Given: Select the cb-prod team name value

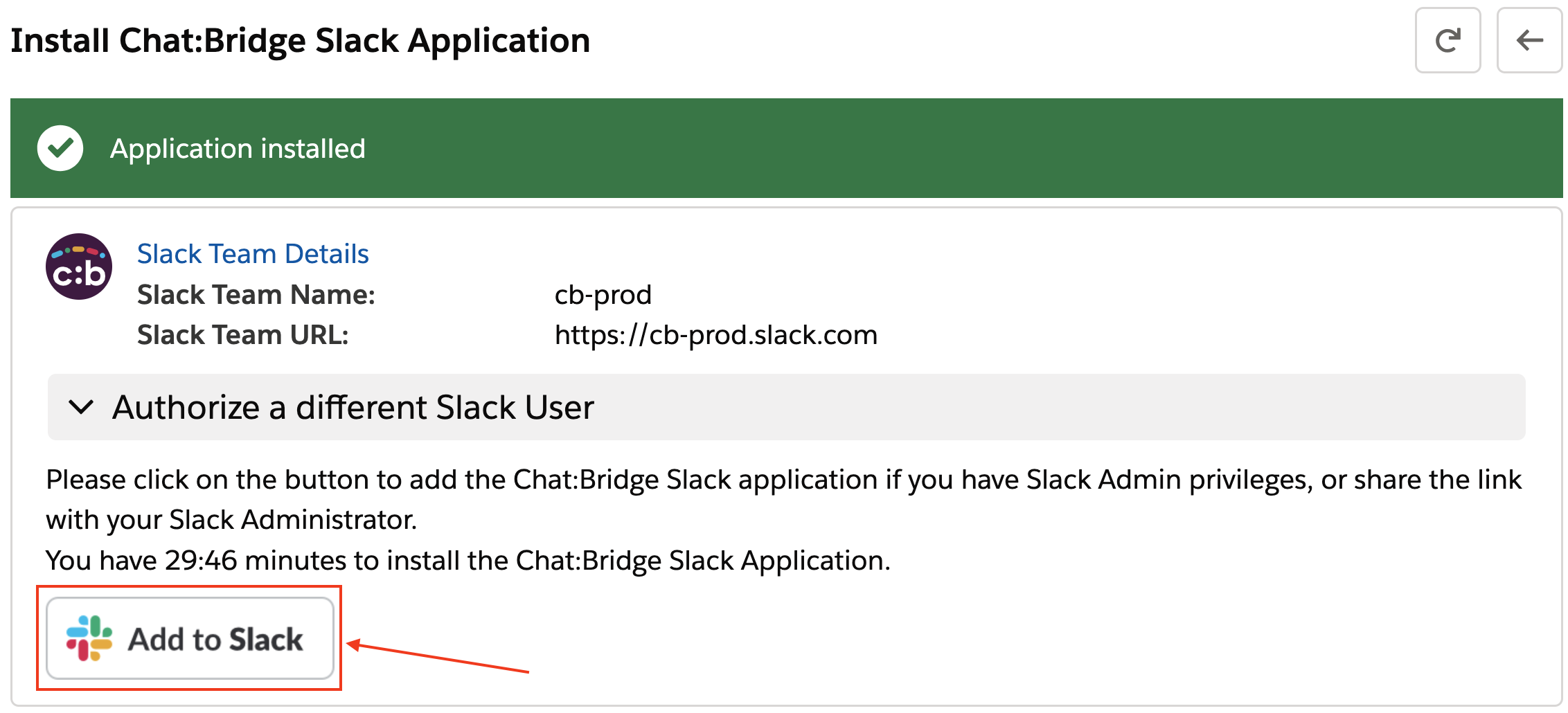Looking at the screenshot, I should 603,295.
